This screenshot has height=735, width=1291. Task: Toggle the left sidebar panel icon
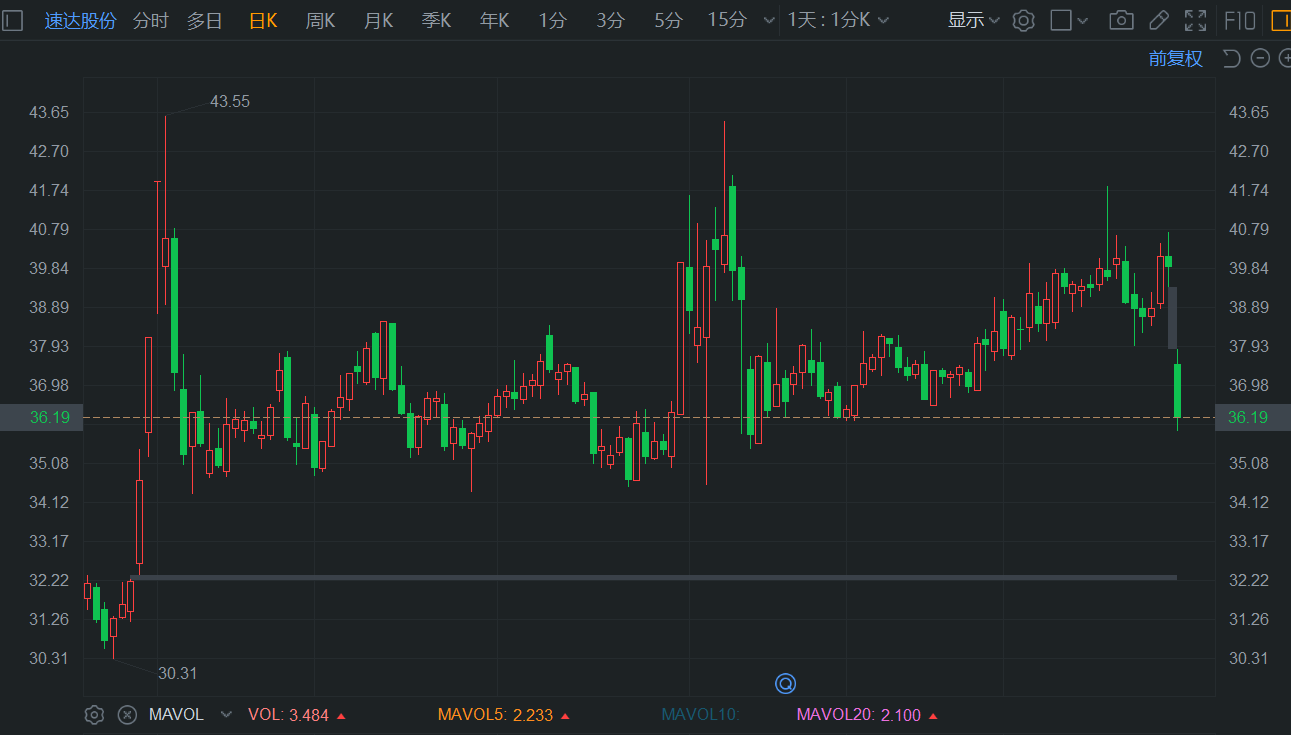[13, 20]
